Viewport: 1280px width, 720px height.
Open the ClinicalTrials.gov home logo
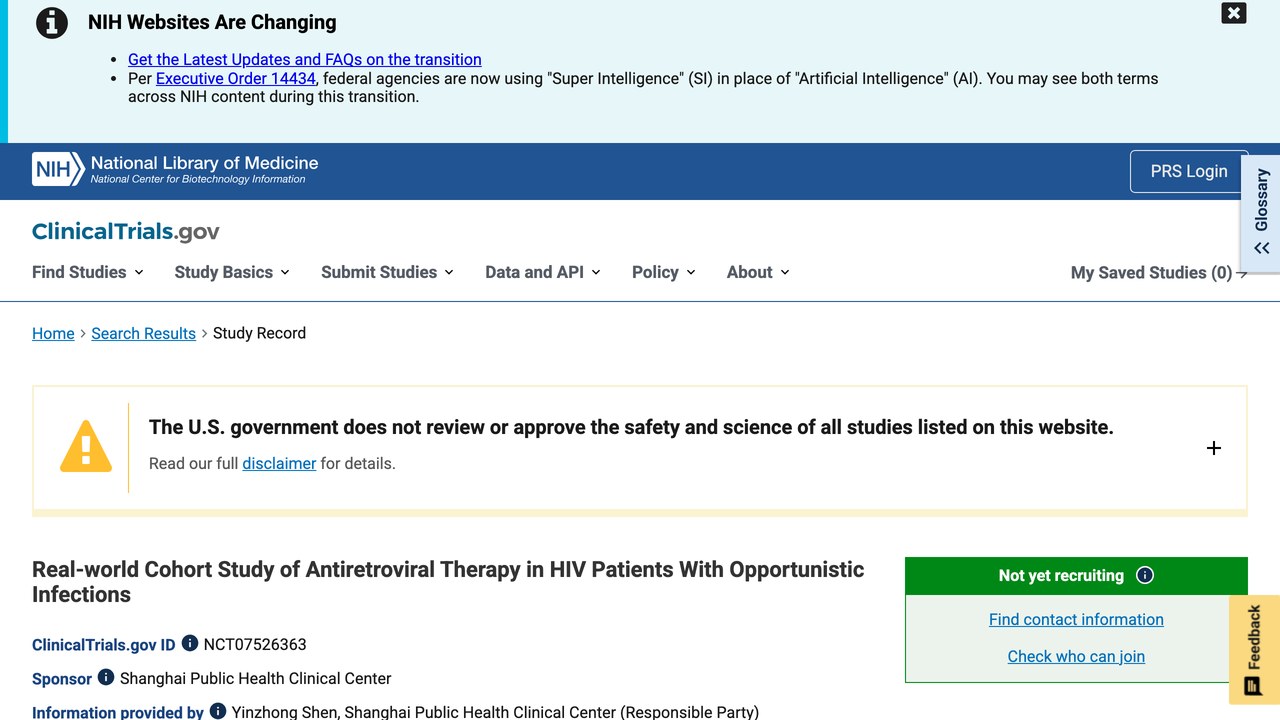(126, 232)
